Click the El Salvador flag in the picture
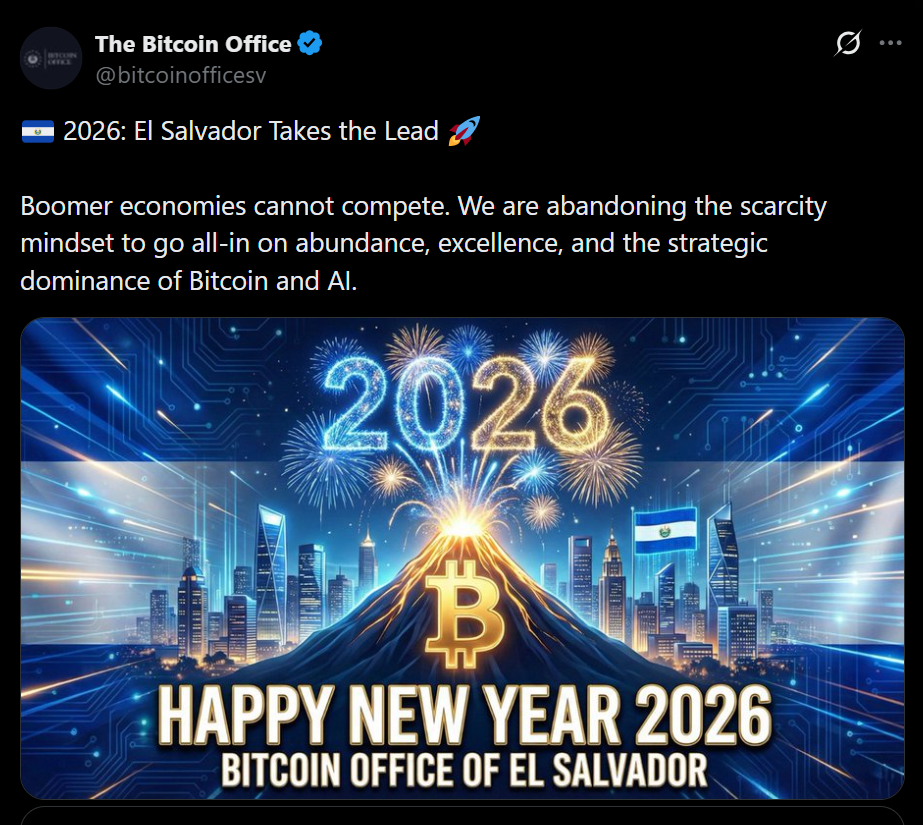Viewport: 923px width, 825px height. pos(665,530)
